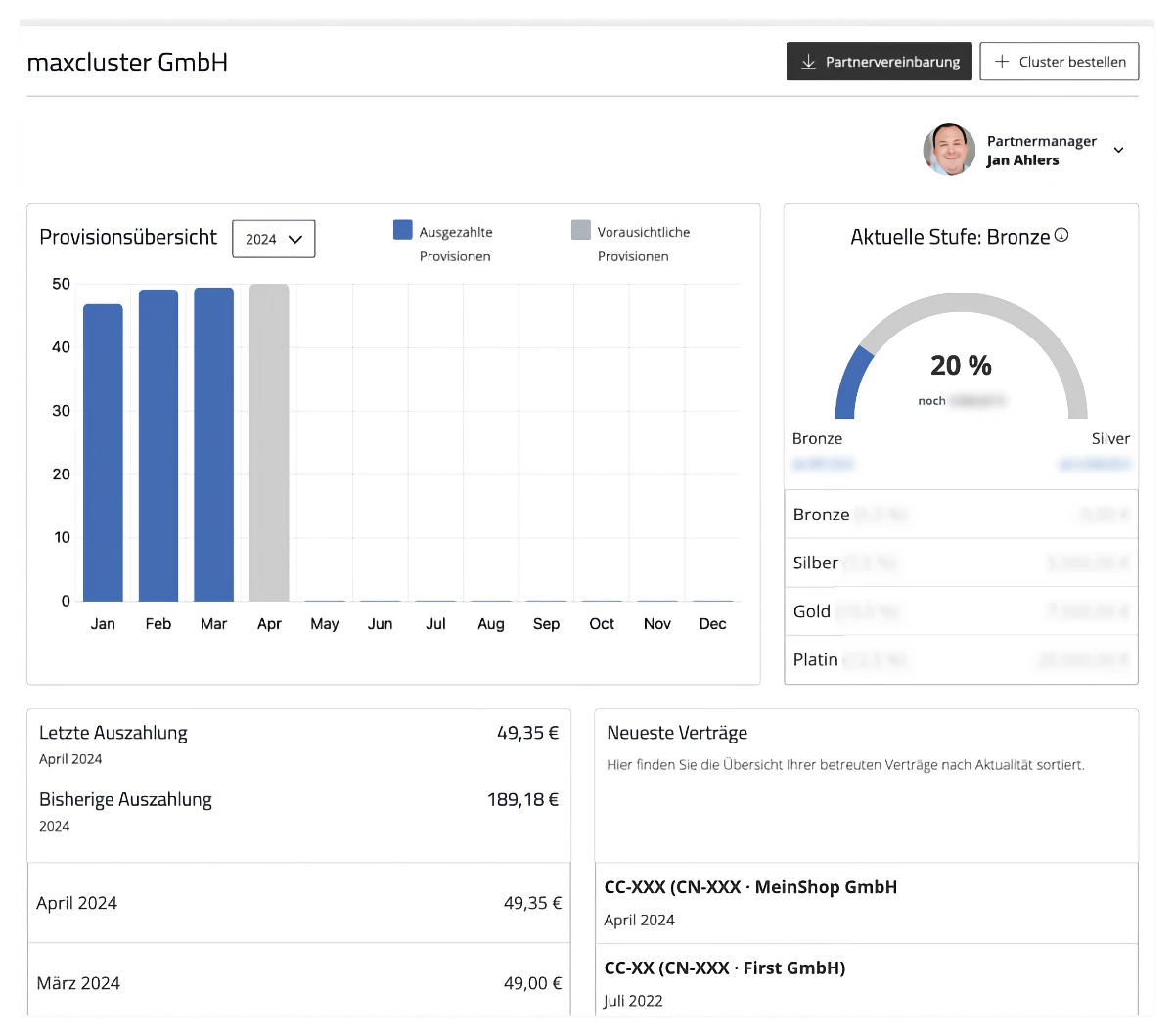Open contract CC-XXX MeinShop GmbH
Viewport: 1174px width, 1036px height.
867,902
